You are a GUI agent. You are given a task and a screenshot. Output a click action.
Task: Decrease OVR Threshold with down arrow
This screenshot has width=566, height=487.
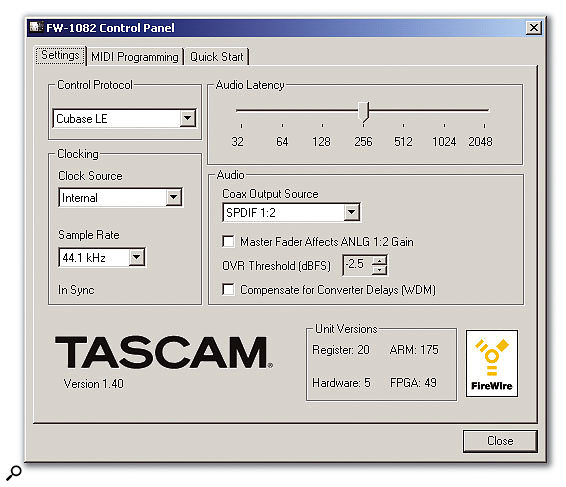point(379,270)
